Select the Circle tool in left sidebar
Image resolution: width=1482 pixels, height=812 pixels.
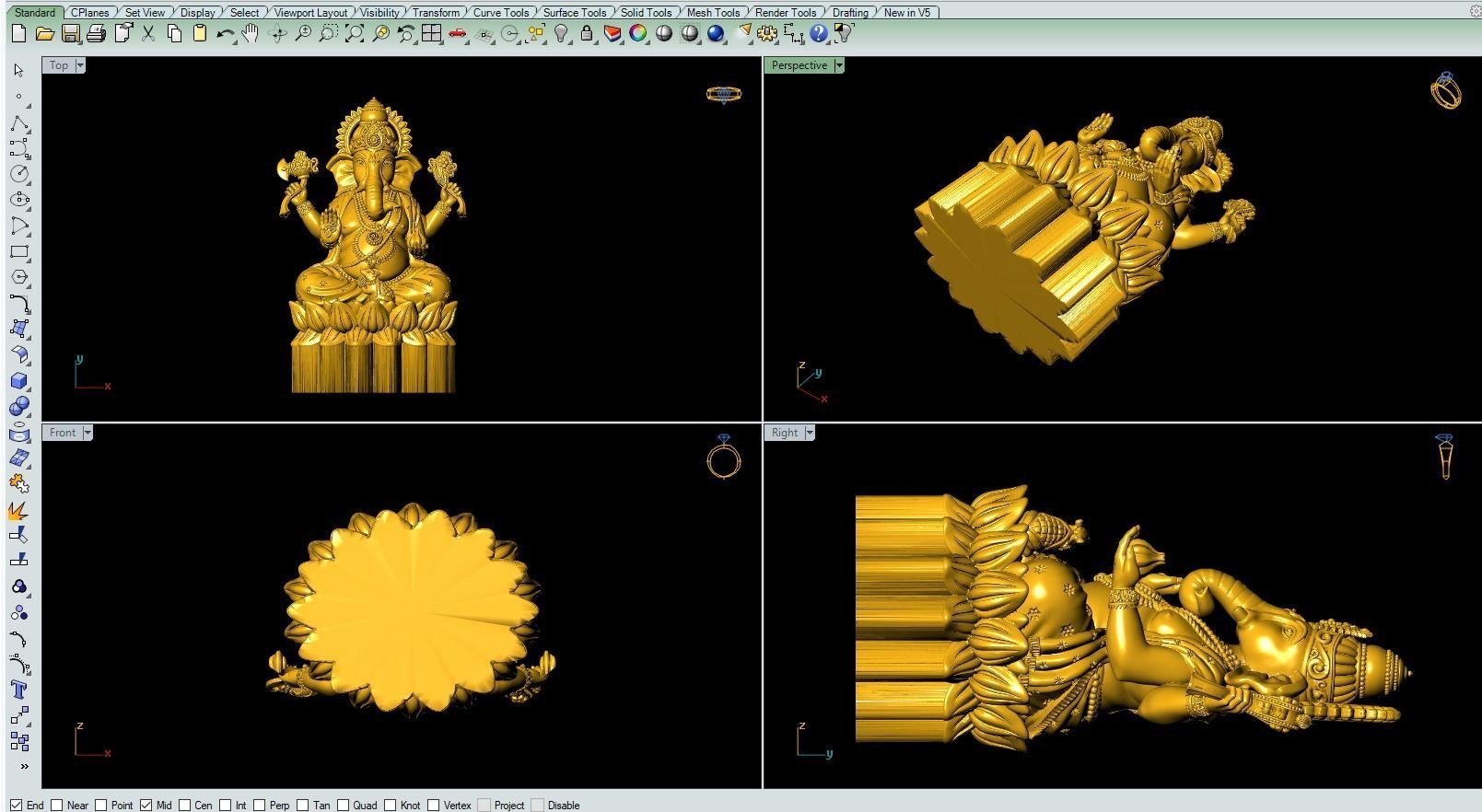coord(19,173)
